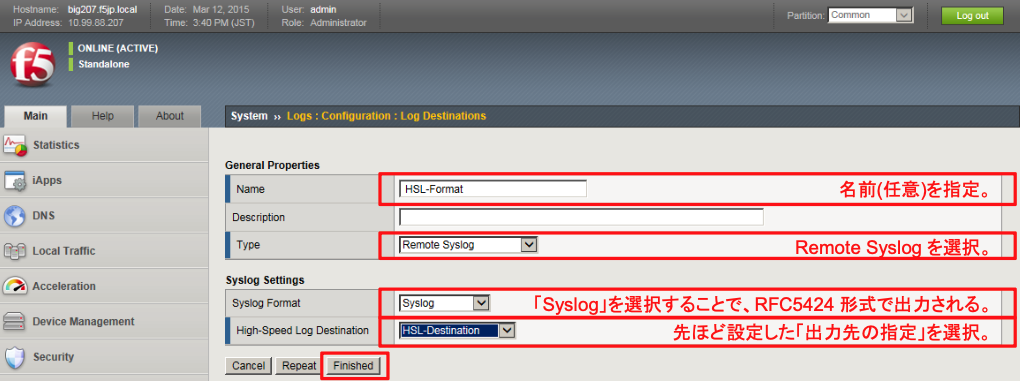
Task: Open the iApps menu item
Action: (x=104, y=181)
